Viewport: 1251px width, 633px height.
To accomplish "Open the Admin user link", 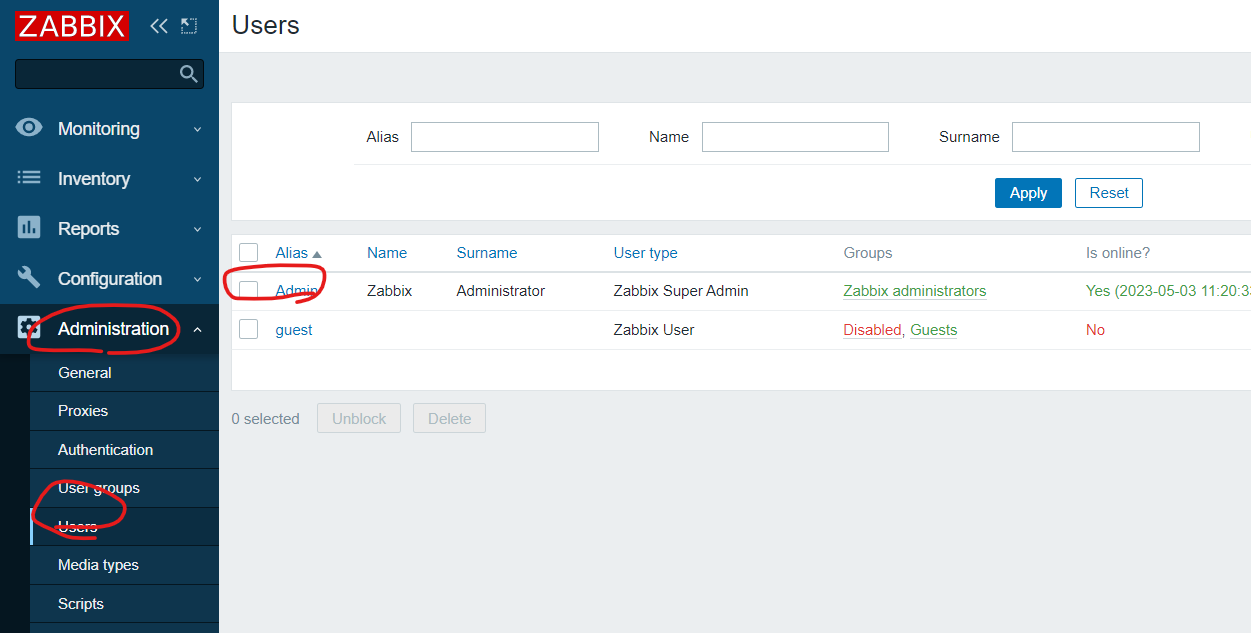I will (297, 291).
